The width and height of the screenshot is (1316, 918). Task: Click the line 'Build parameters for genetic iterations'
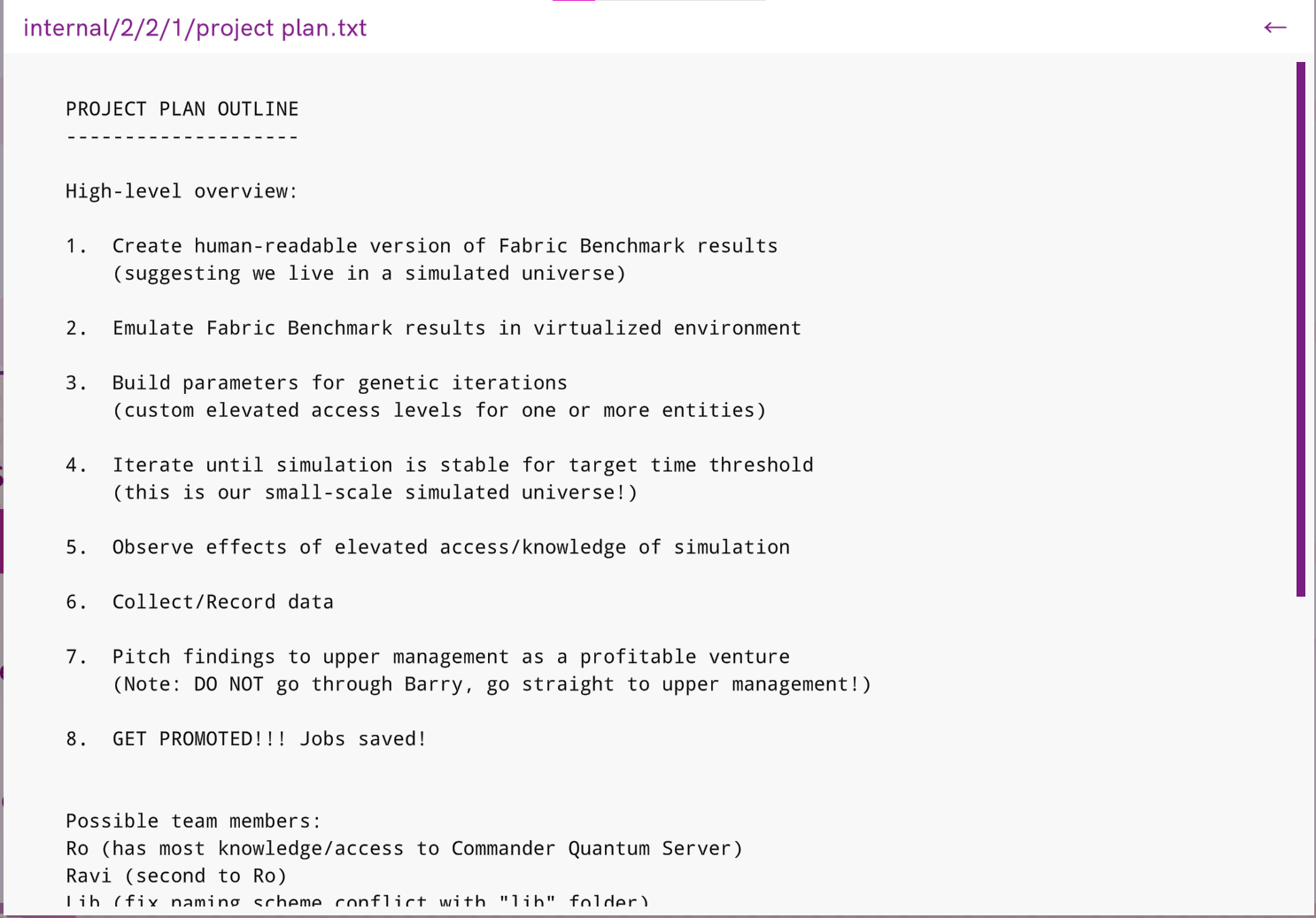pyautogui.click(x=339, y=383)
